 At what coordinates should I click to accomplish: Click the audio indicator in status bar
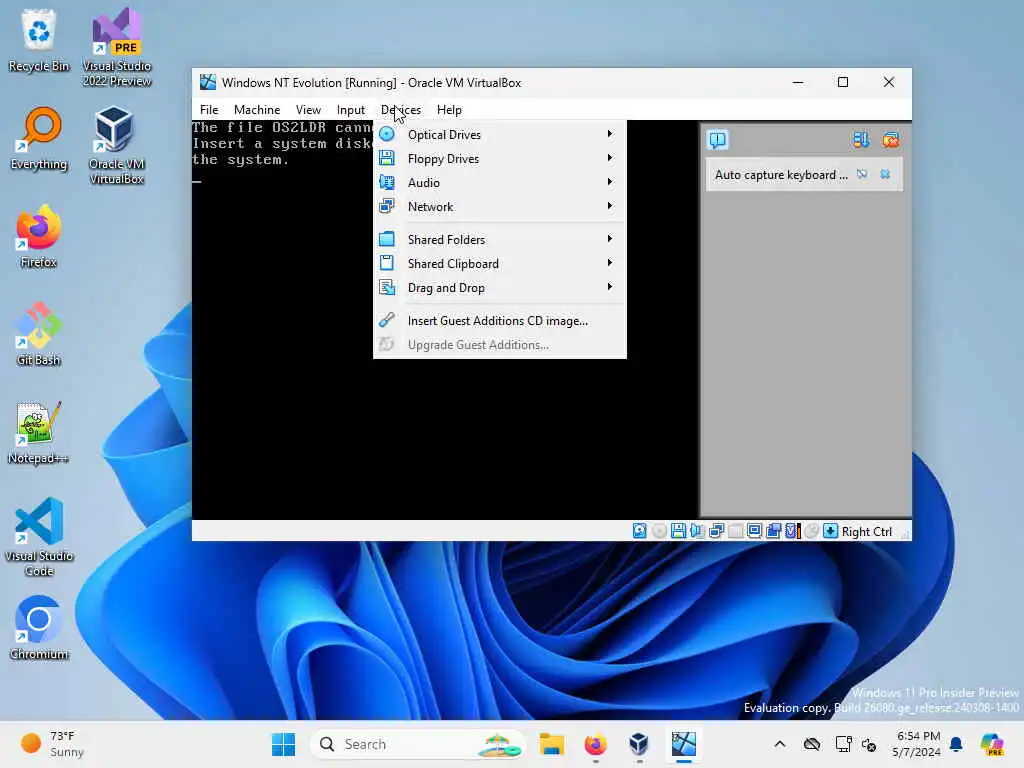pos(697,531)
